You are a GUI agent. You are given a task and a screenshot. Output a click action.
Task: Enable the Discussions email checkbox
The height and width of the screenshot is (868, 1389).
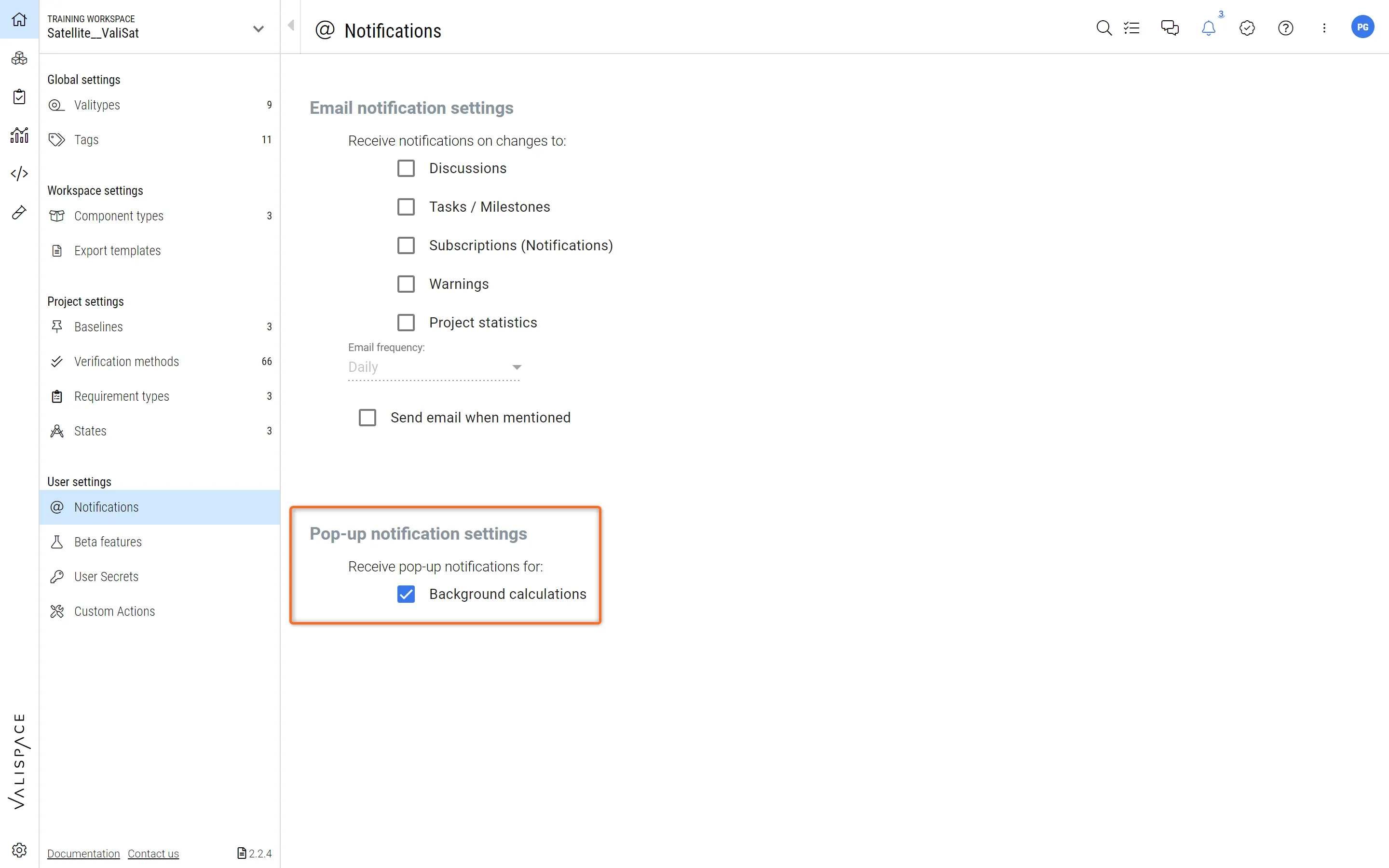(406, 168)
